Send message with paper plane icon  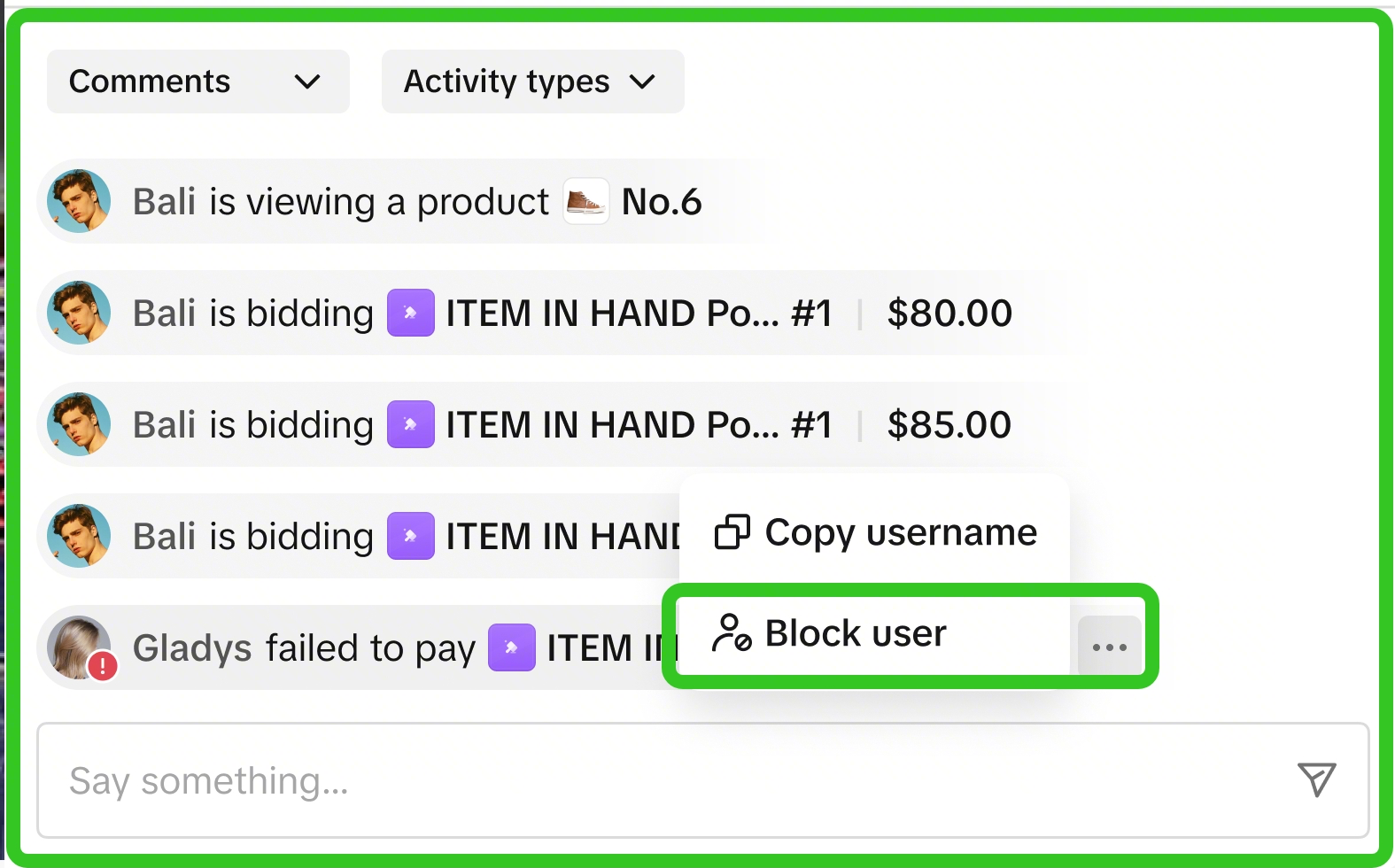[x=1317, y=779]
